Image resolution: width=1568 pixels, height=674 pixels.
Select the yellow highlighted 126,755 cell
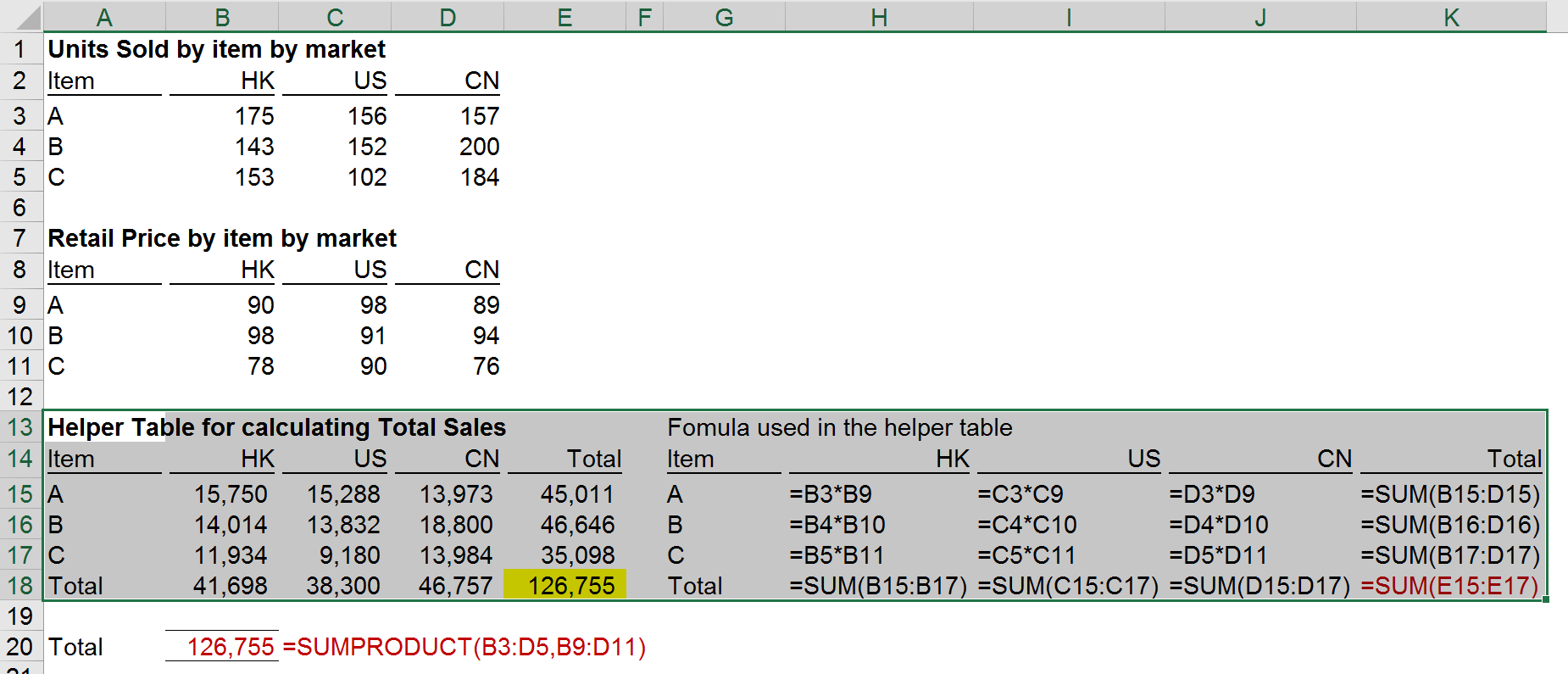click(565, 586)
